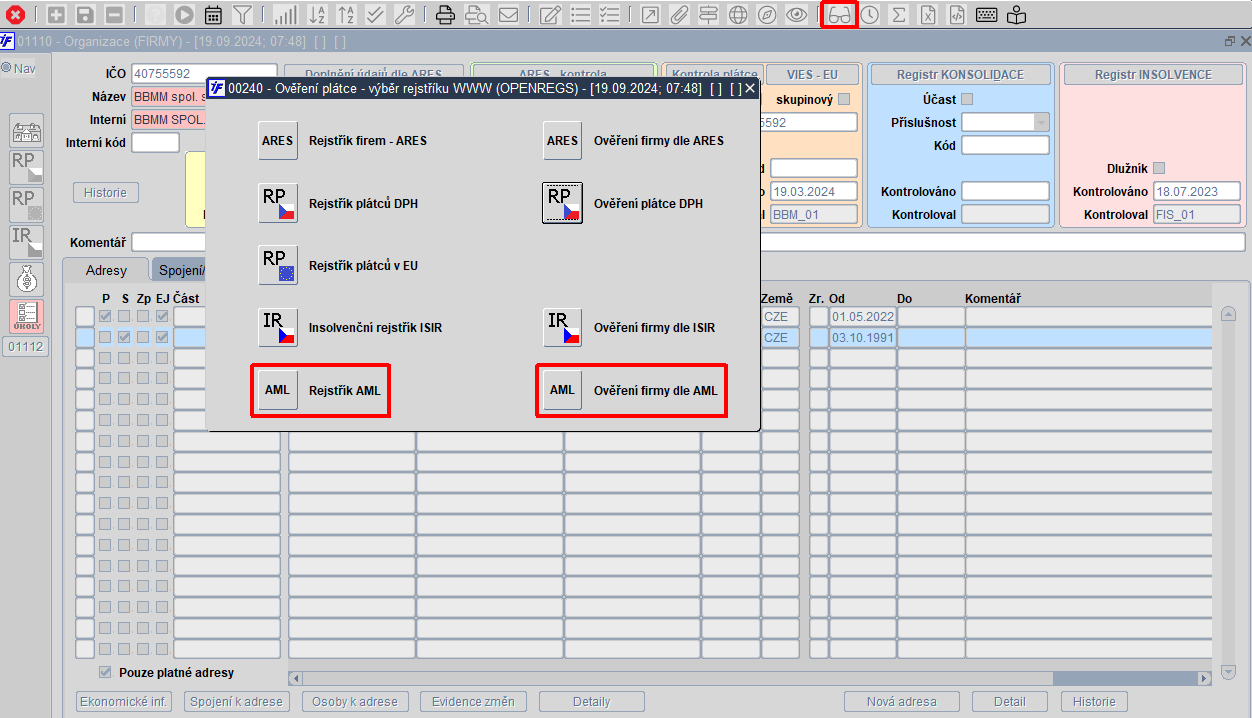This screenshot has height=718, width=1252.
Task: Click the sidebar houses/company icon
Action: tap(27, 131)
